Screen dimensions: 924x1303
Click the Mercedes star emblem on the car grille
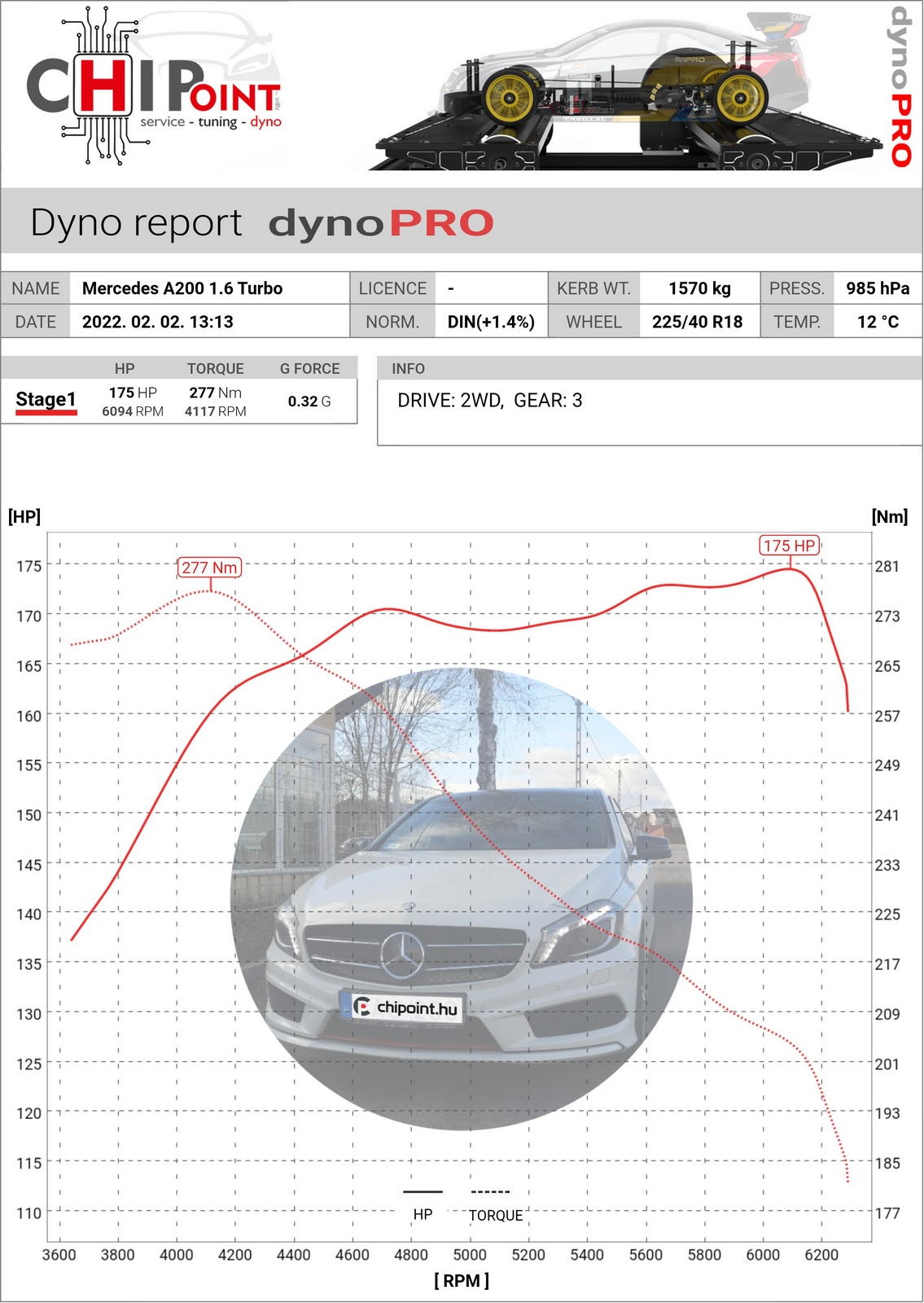[x=402, y=954]
